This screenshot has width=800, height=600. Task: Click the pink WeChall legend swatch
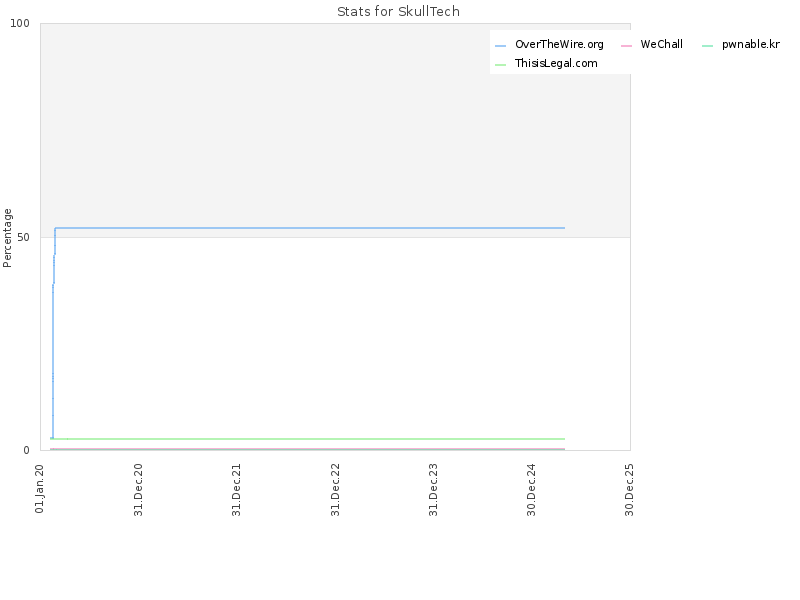(626, 46)
